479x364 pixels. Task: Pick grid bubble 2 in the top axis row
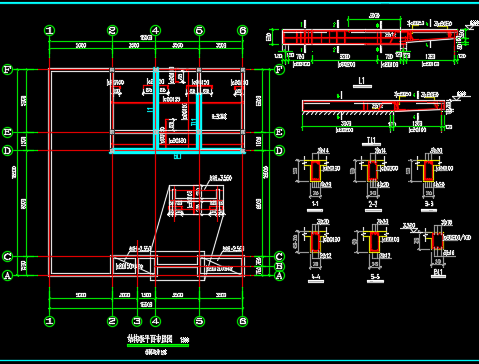coord(112,31)
